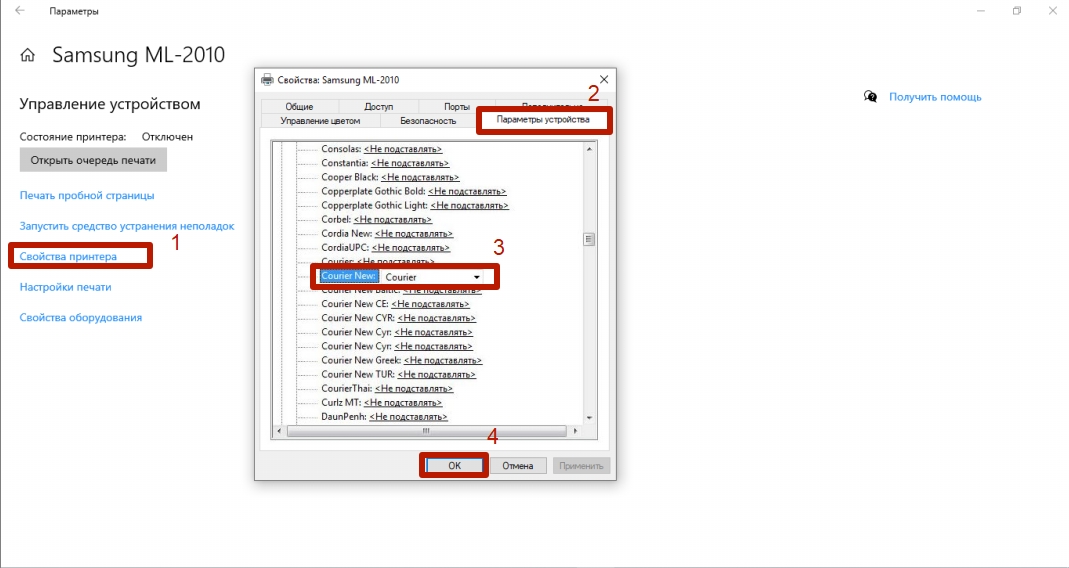
Task: Open the Свойства принтера link
Action: [x=68, y=257]
